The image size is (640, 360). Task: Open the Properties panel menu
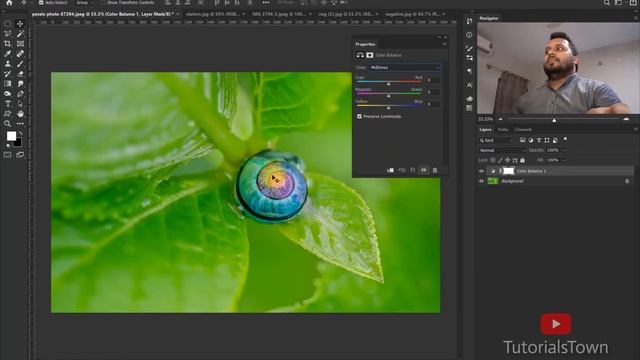[x=444, y=44]
